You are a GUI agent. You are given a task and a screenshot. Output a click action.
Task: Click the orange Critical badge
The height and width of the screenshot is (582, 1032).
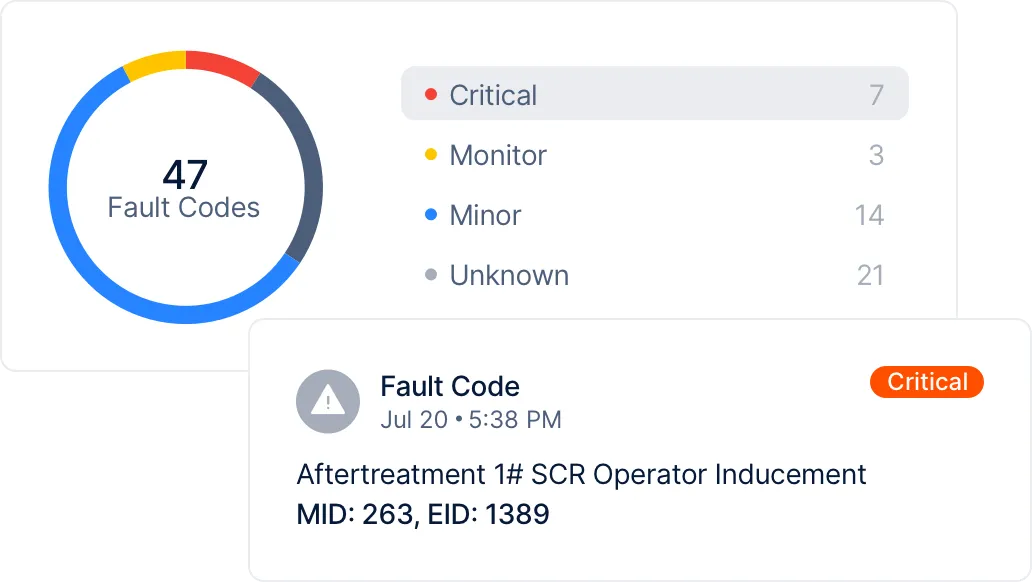pos(925,382)
